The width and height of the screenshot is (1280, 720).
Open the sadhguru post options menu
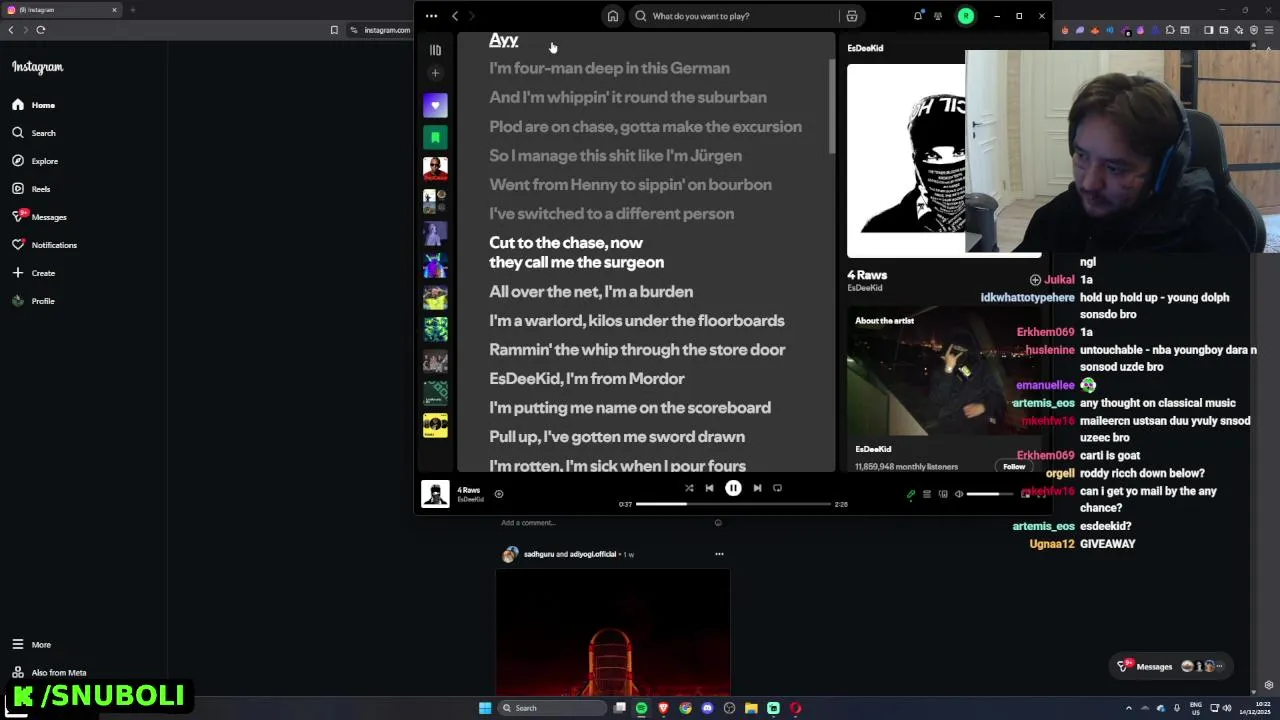click(x=719, y=553)
